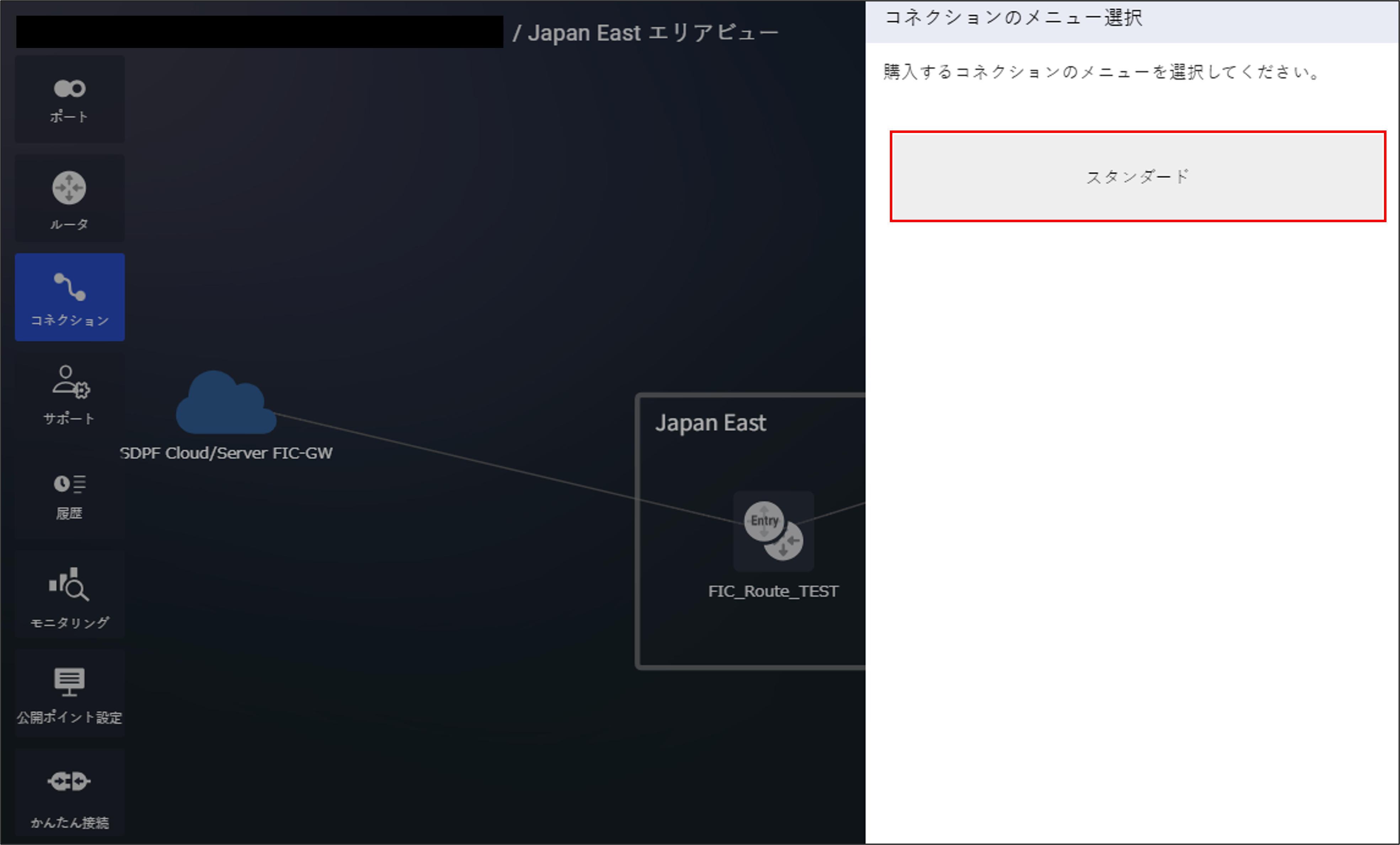Open the ルータ (Router) sidebar menu
Screen dimensions: 1400x845
(x=69, y=198)
